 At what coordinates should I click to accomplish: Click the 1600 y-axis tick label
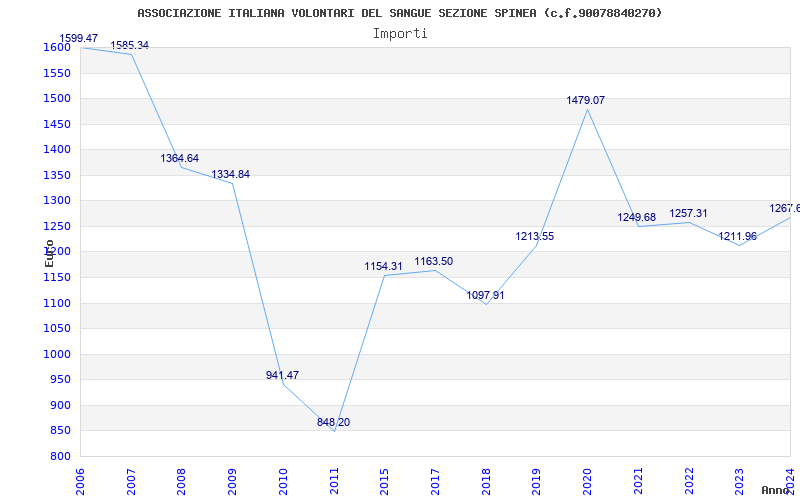57,47
